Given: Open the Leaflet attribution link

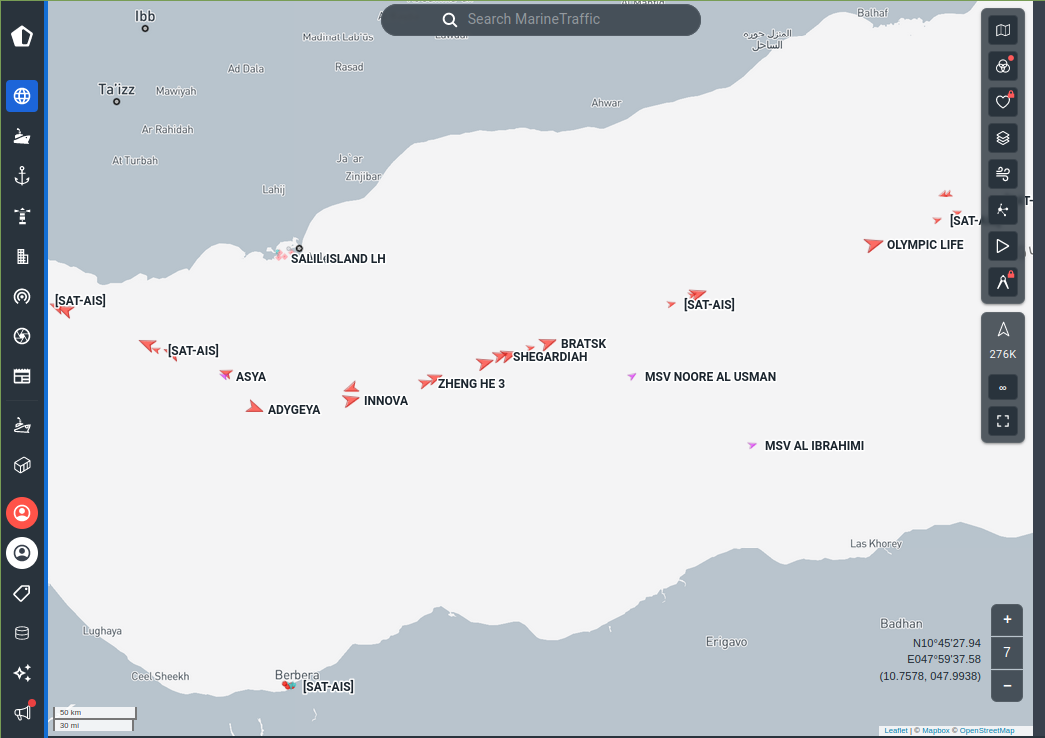Looking at the screenshot, I should coord(896,731).
